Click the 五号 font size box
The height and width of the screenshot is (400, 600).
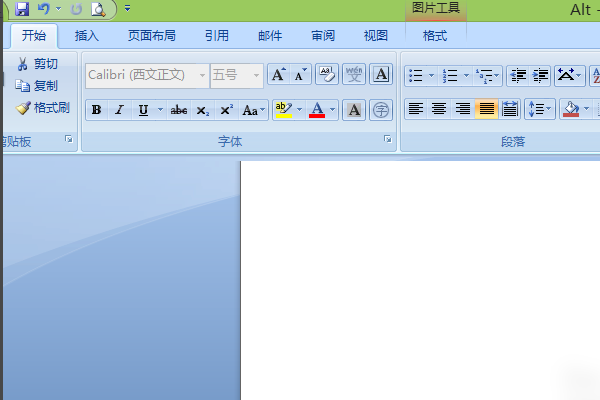coord(231,75)
